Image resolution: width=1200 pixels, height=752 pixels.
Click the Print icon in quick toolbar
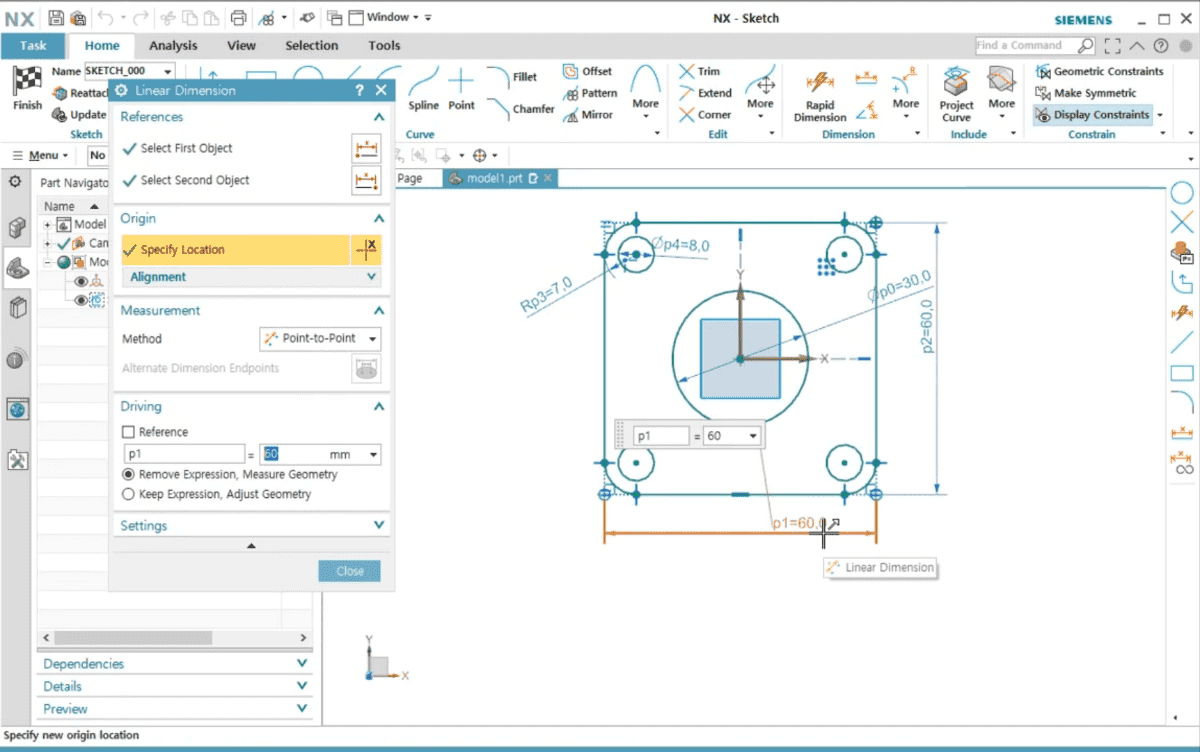click(238, 18)
